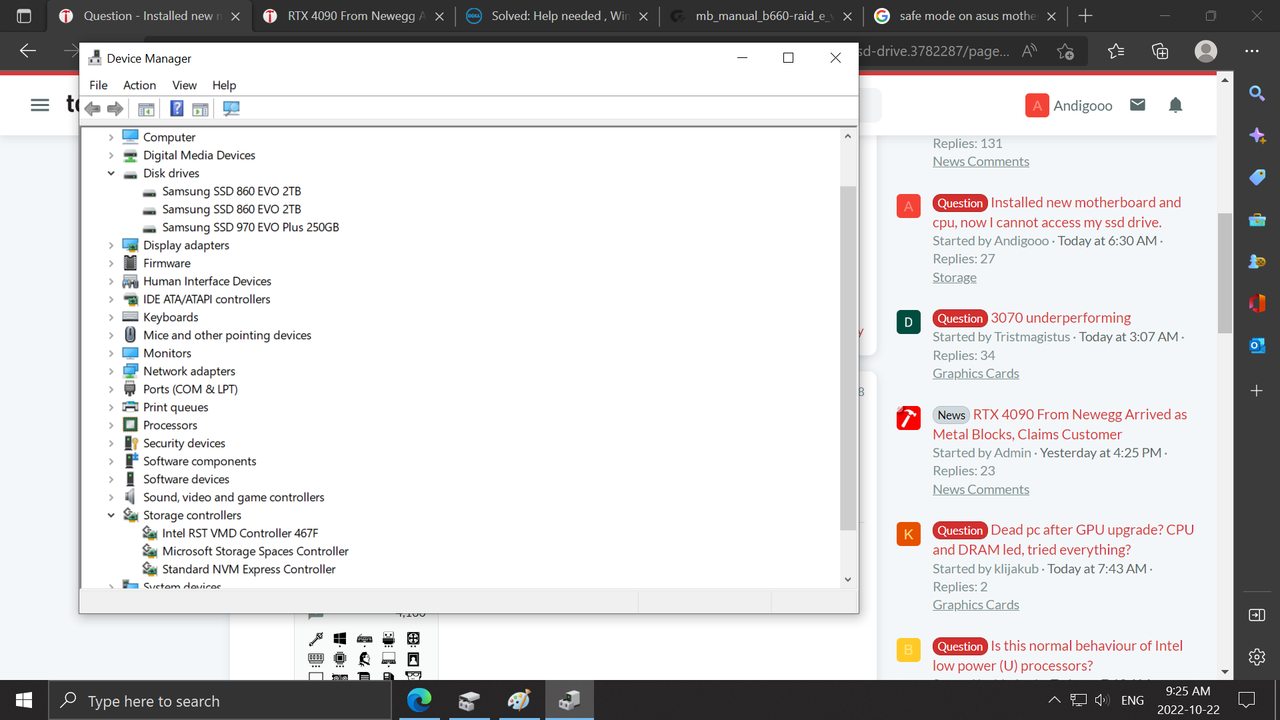Open browser Collections icon
Viewport: 1280px width, 720px height.
pos(1160,51)
